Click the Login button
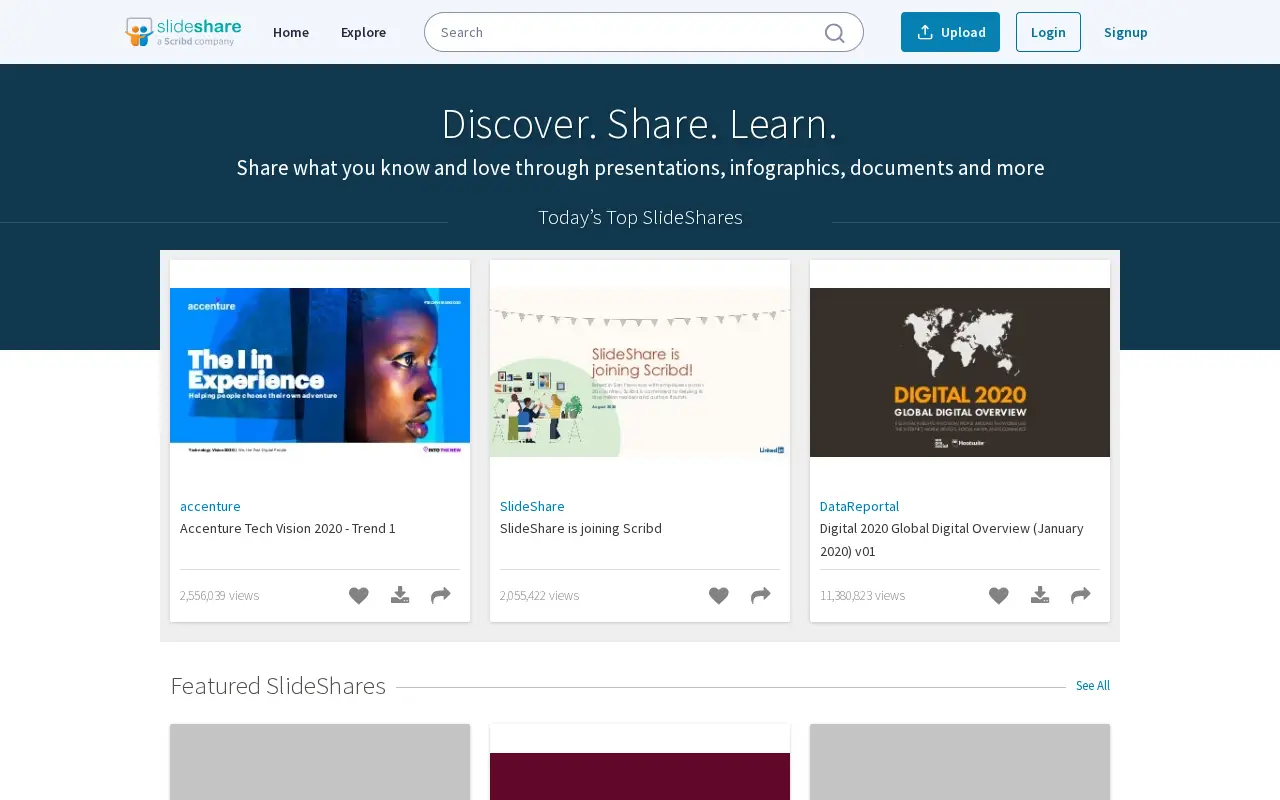 pos(1048,32)
